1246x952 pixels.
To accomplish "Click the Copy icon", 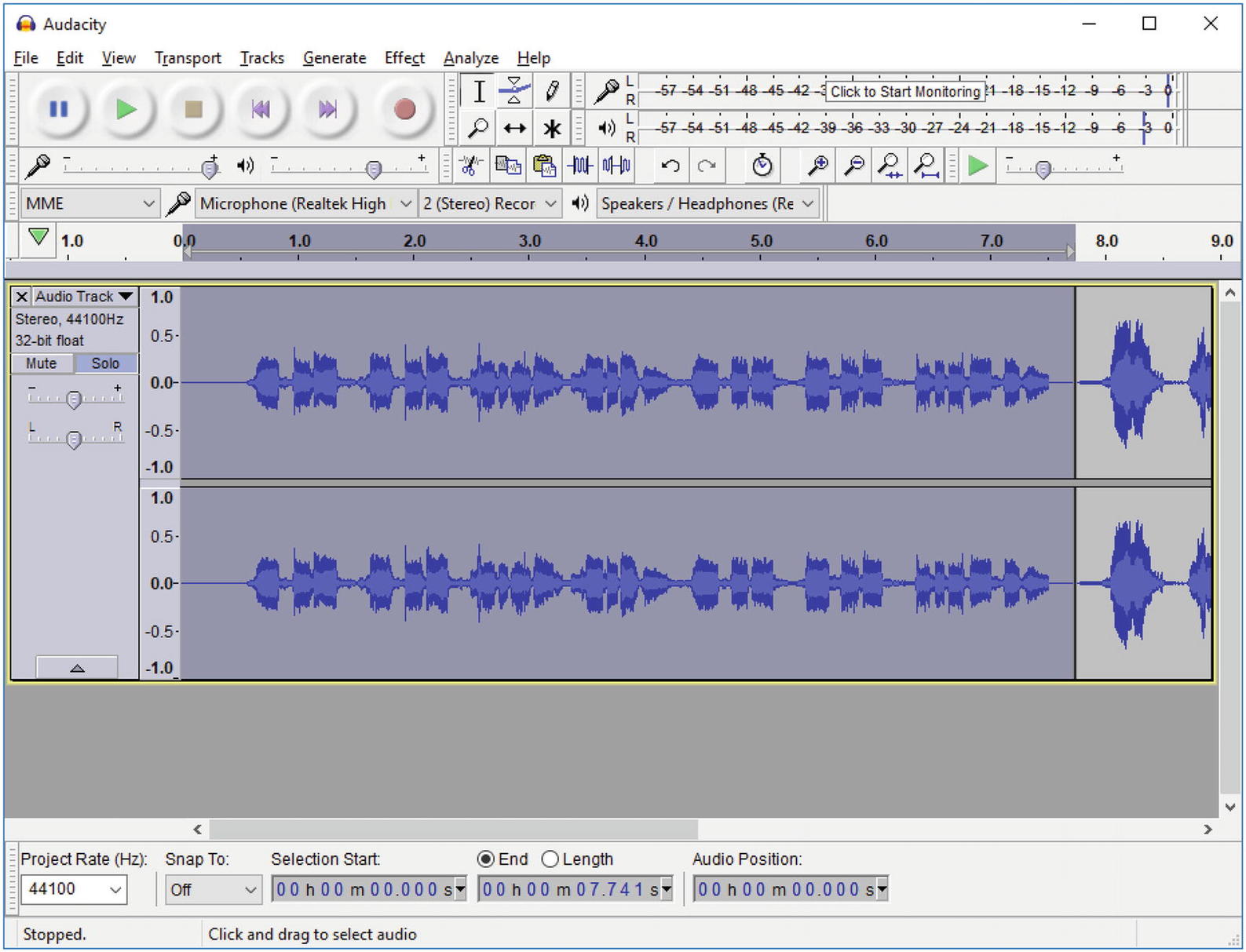I will (508, 166).
